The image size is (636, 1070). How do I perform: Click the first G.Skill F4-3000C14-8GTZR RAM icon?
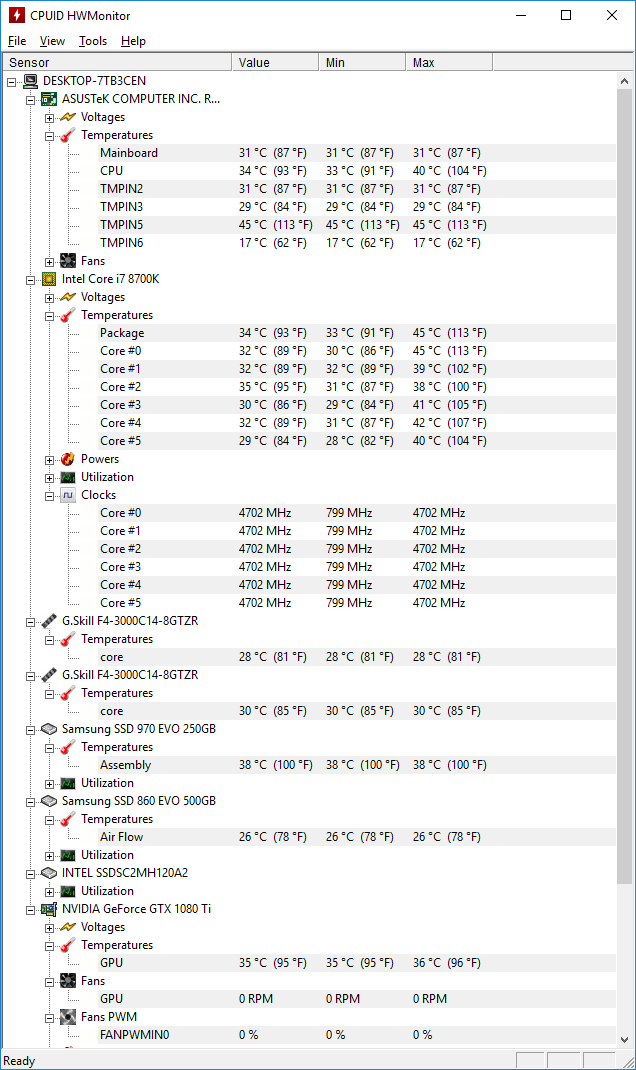tap(49, 621)
